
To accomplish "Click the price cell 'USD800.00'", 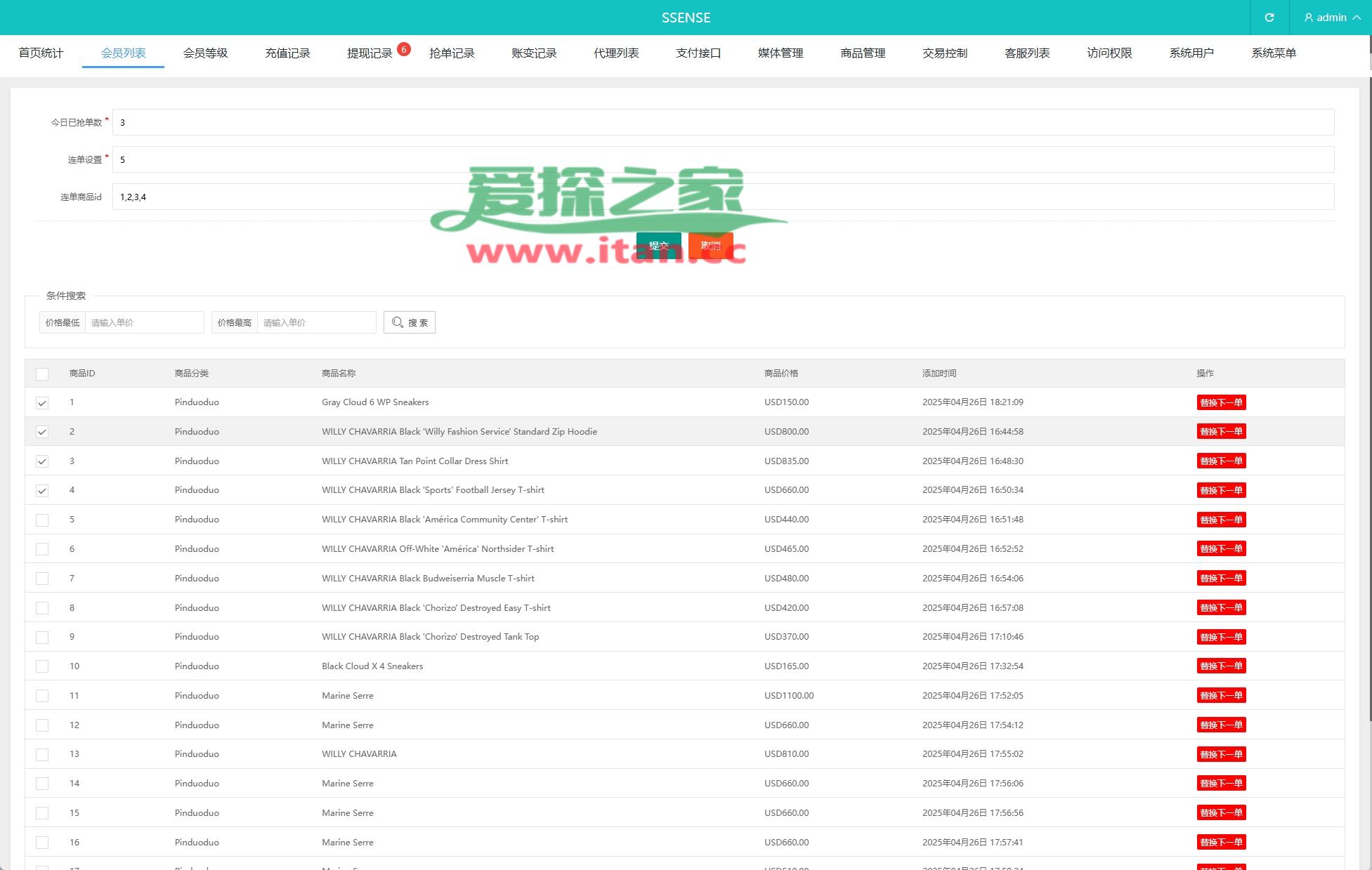I will pos(786,432).
